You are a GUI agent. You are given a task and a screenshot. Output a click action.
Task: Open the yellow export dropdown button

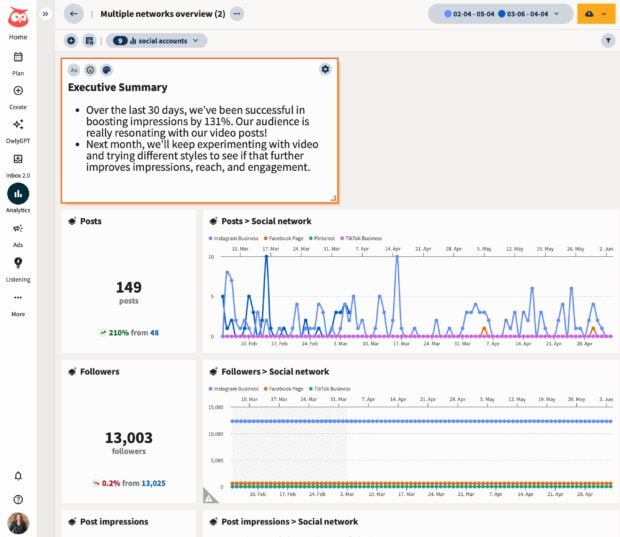pos(596,14)
